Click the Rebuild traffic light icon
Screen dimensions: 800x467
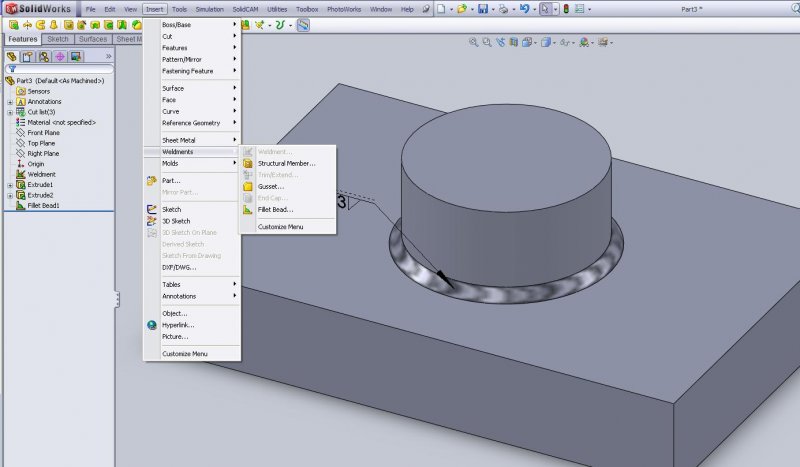(x=566, y=9)
